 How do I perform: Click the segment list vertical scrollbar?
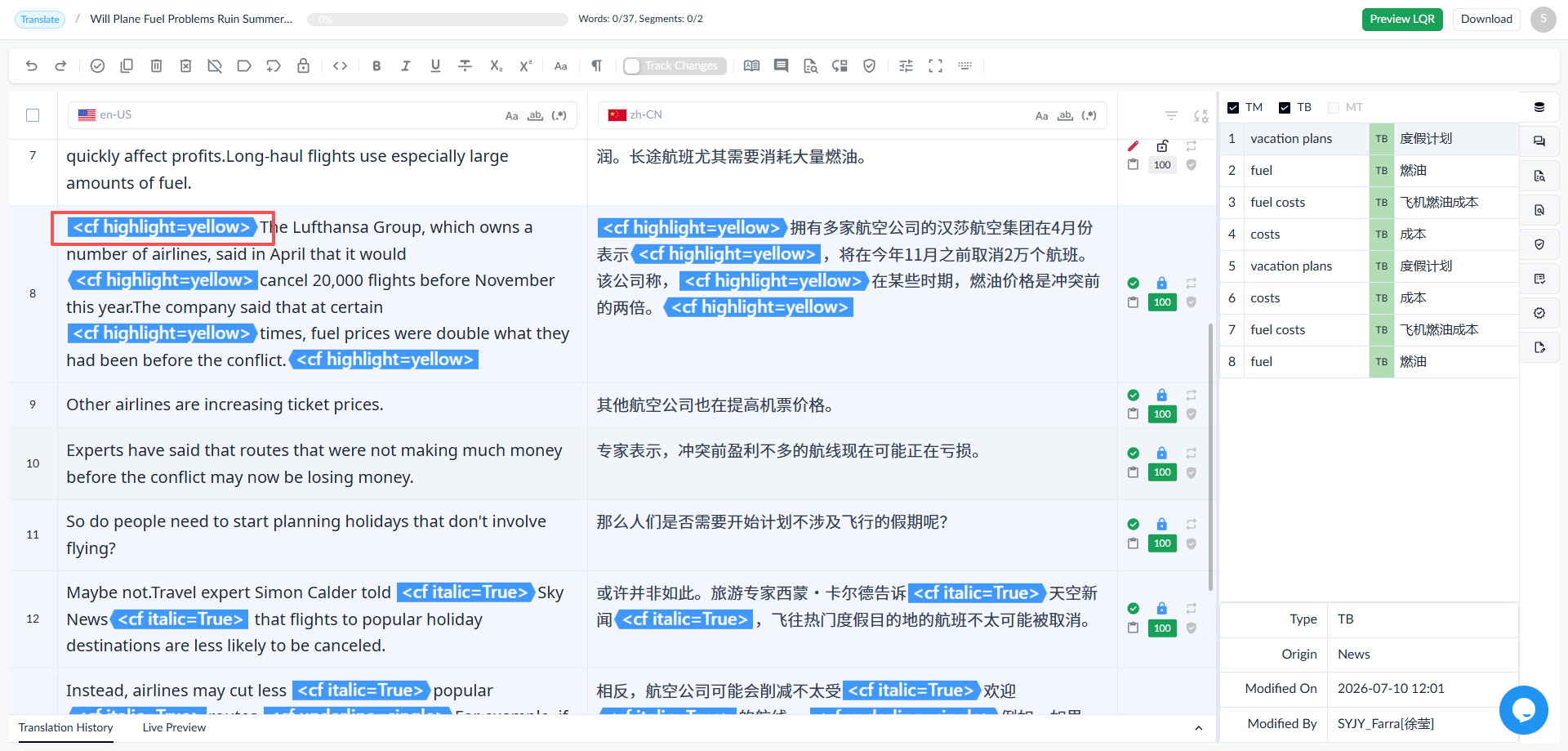pyautogui.click(x=1210, y=458)
